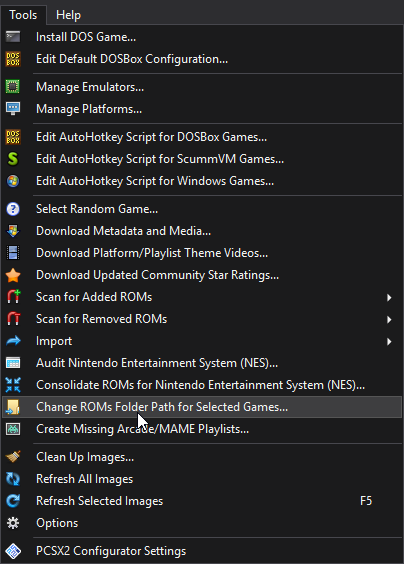404x564 pixels.
Task: Click the red magnet icon for Scan for Removed ROMs
Action: click(14, 319)
